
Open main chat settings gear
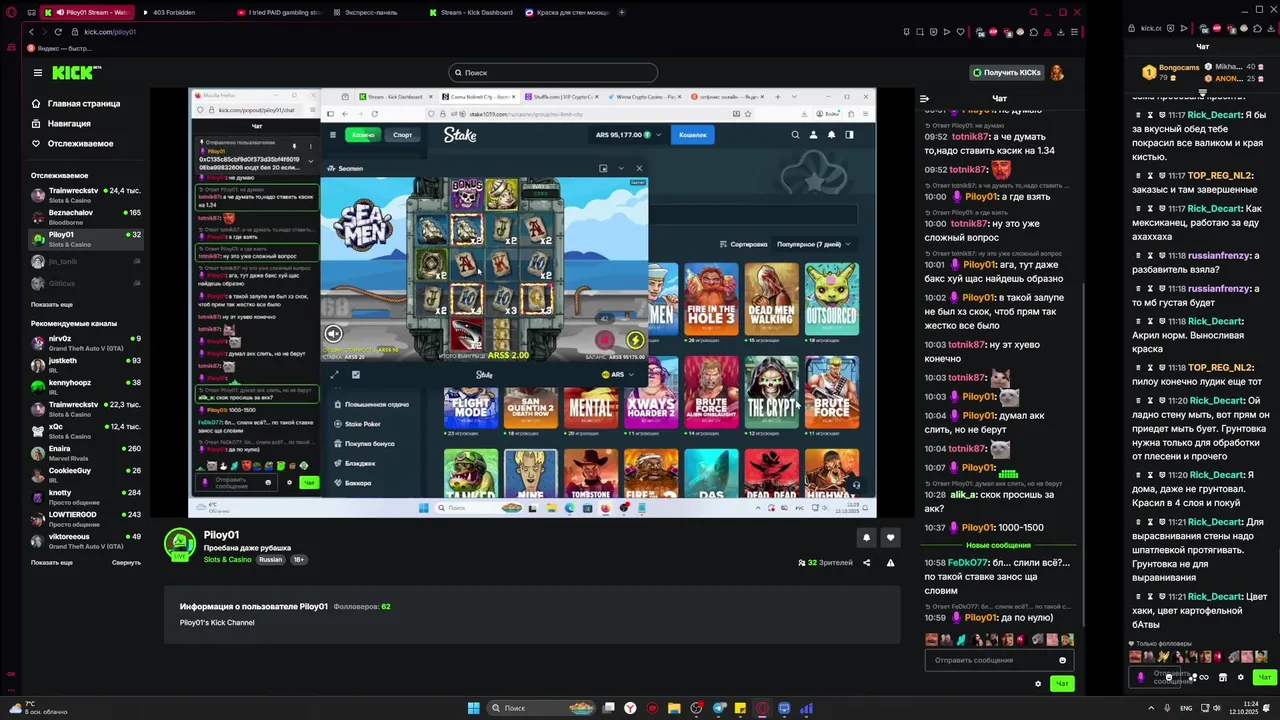1038,684
